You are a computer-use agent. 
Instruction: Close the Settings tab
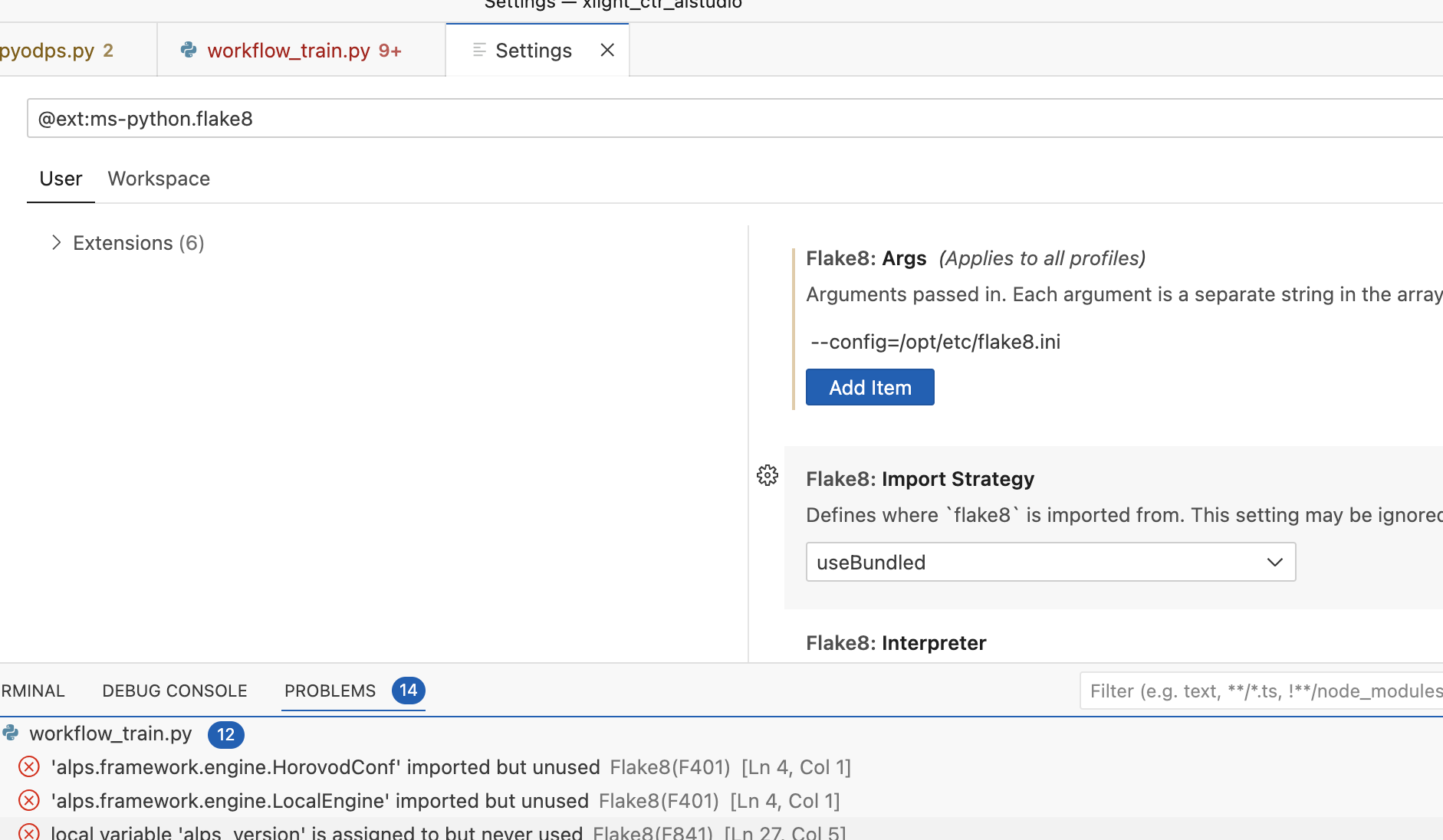click(607, 51)
